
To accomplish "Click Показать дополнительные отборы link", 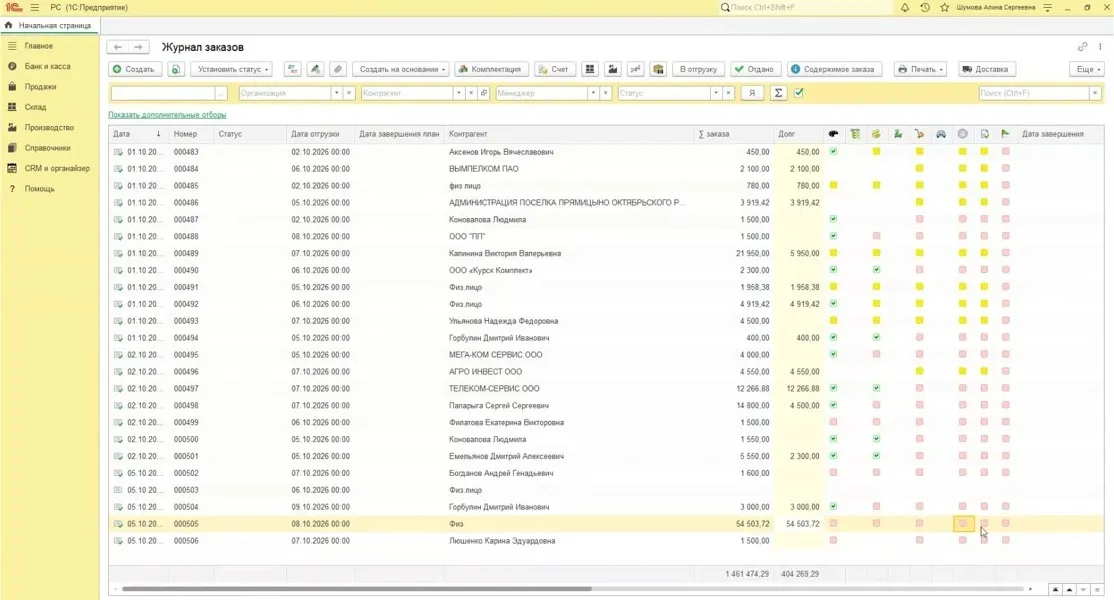I will click(x=168, y=114).
